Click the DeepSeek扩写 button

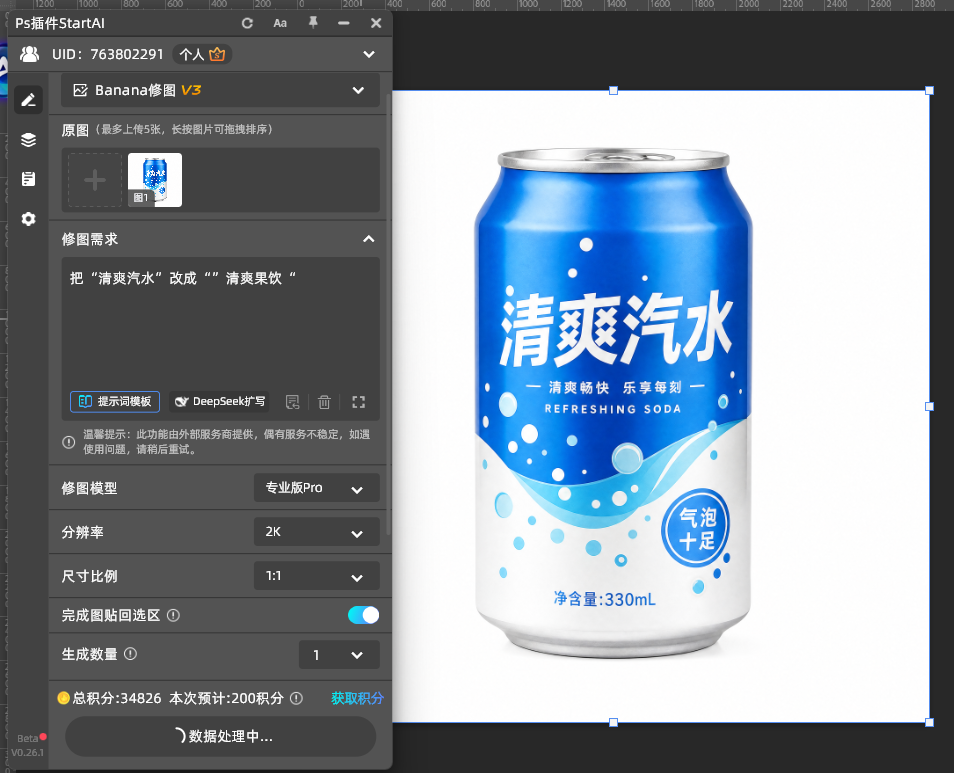click(x=220, y=402)
